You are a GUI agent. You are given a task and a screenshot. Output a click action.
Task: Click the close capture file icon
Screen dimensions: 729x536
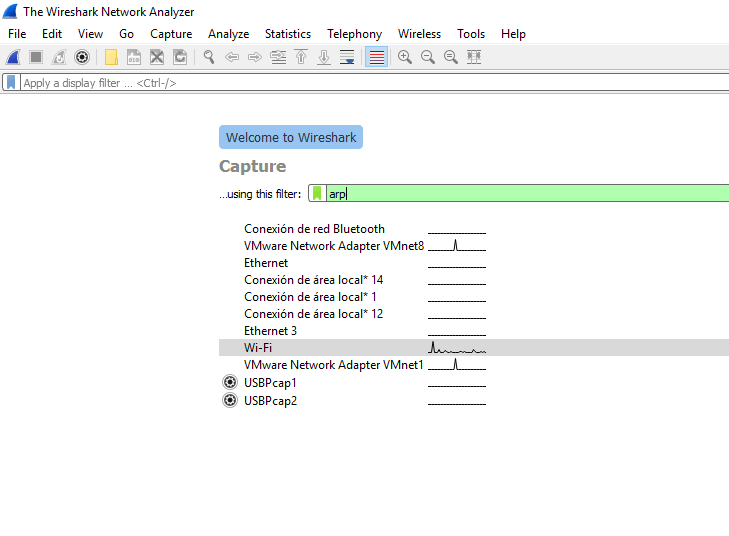(157, 57)
